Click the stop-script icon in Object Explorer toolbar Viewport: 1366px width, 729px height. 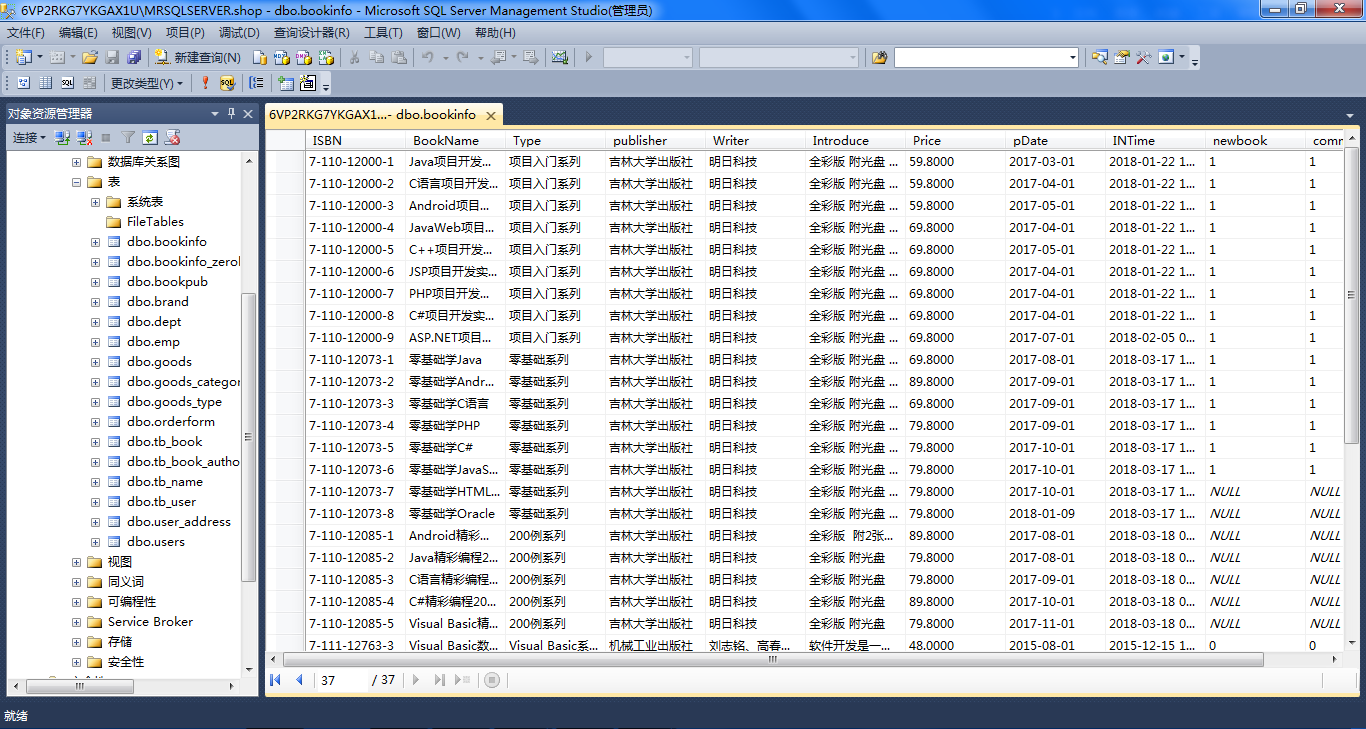172,137
